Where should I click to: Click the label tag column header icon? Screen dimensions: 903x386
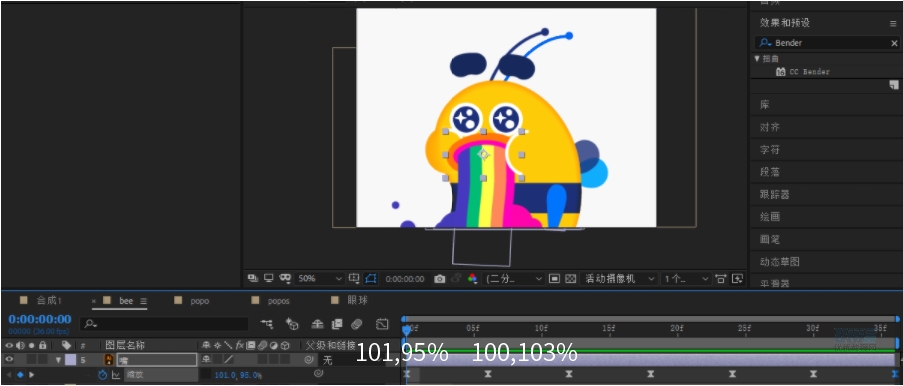click(x=66, y=345)
